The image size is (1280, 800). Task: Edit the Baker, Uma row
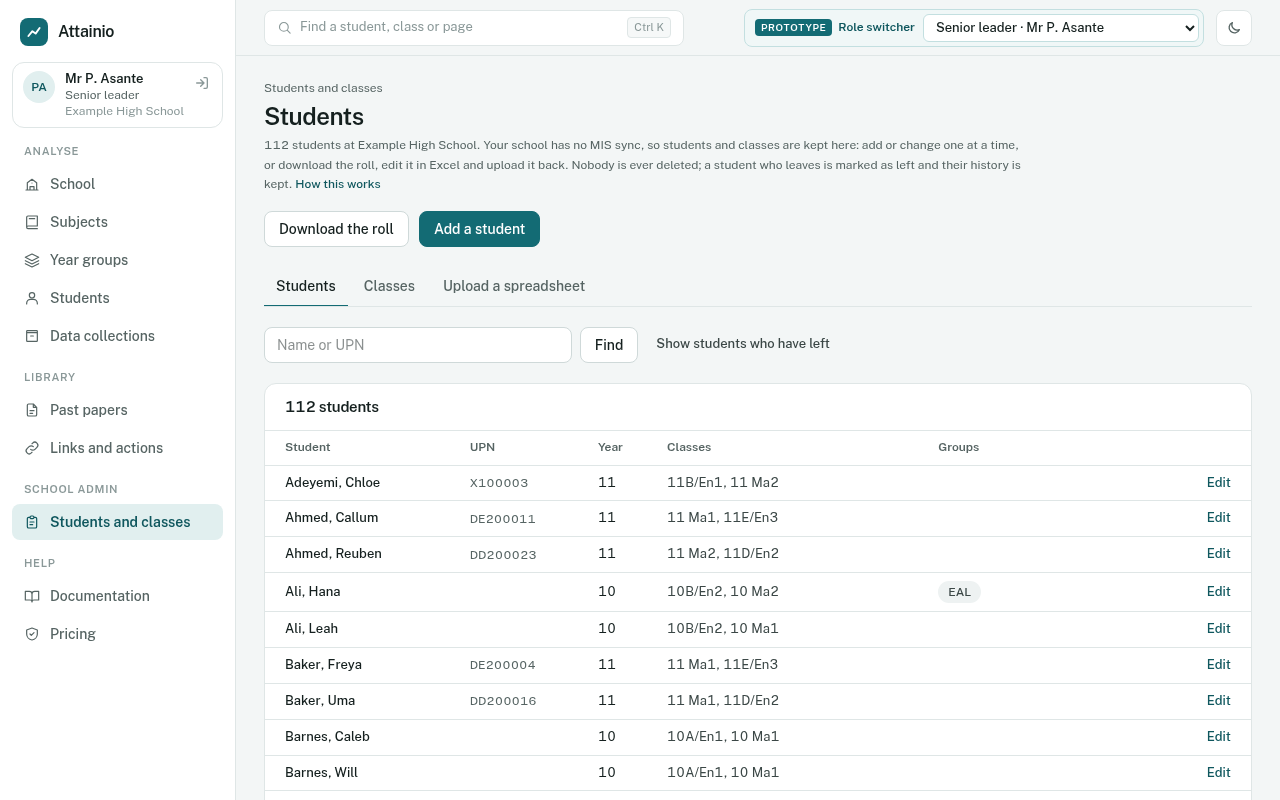pos(1218,700)
